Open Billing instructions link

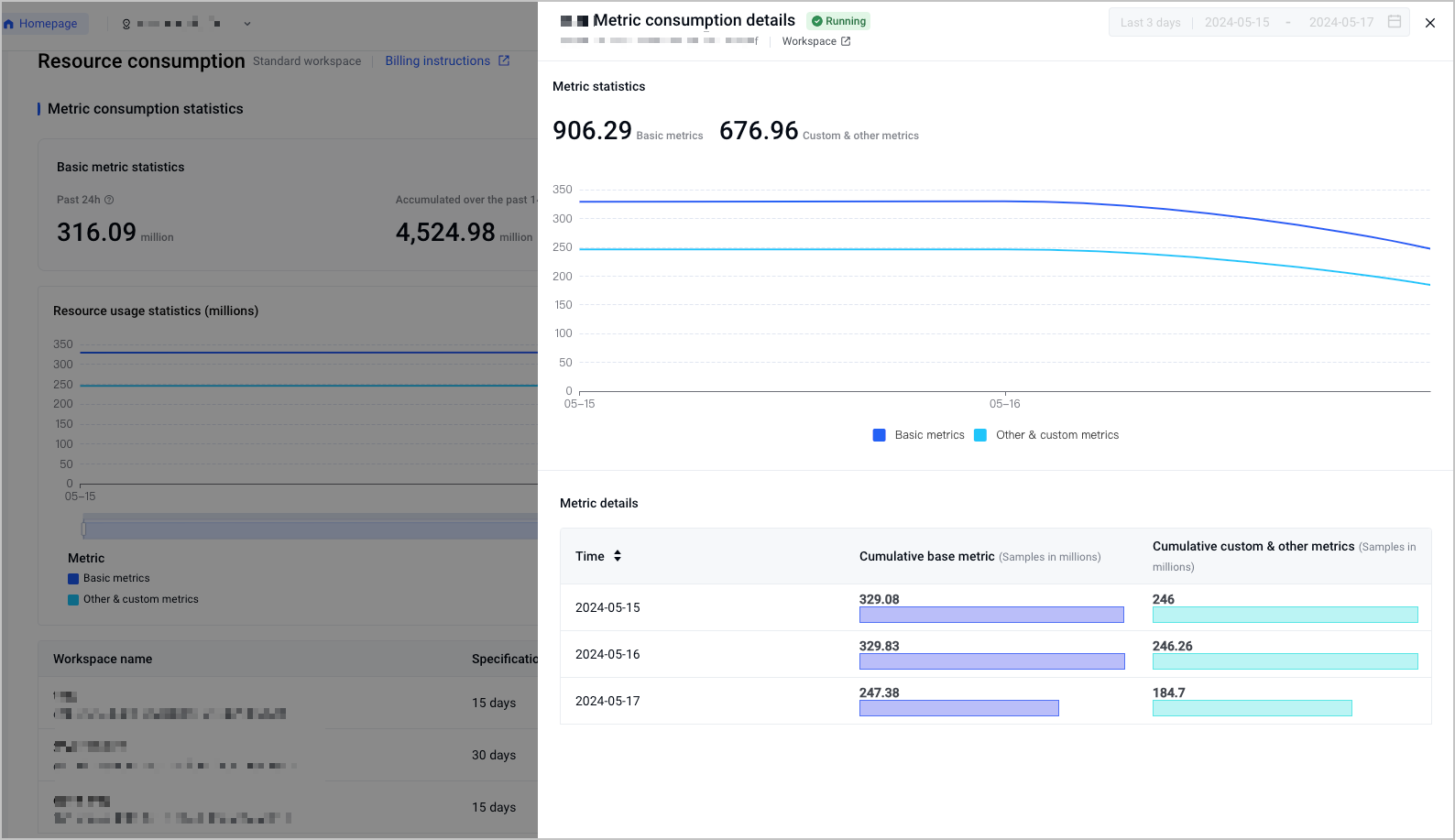438,60
